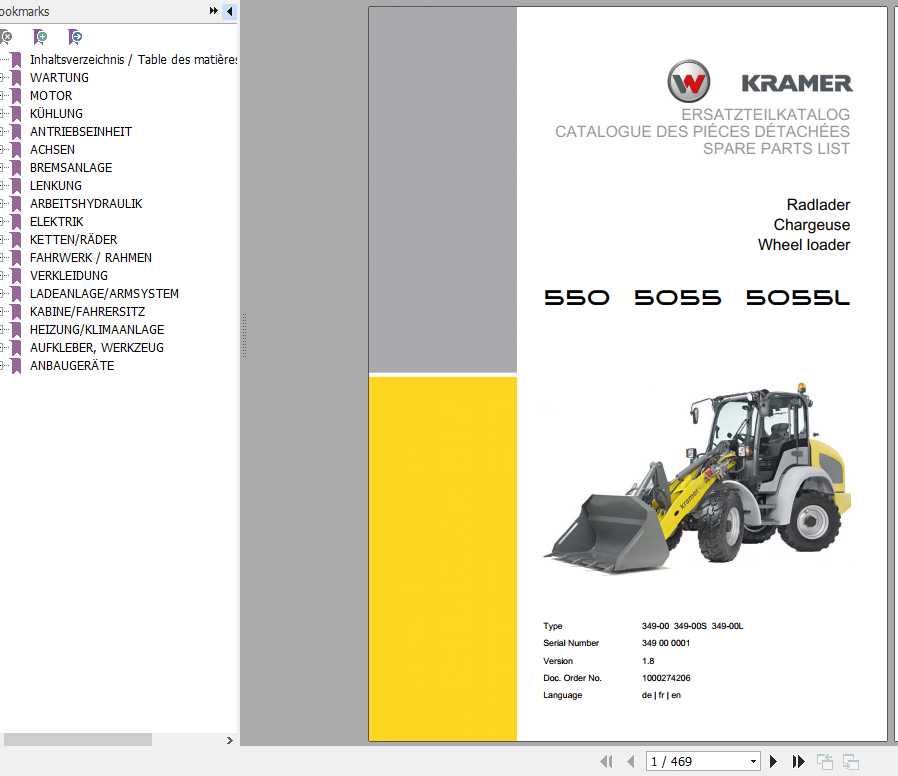Screen dimensions: 898x776
Task: Go to the ANTRIEBSEINHEIT bookmark
Action: pyautogui.click(x=81, y=132)
